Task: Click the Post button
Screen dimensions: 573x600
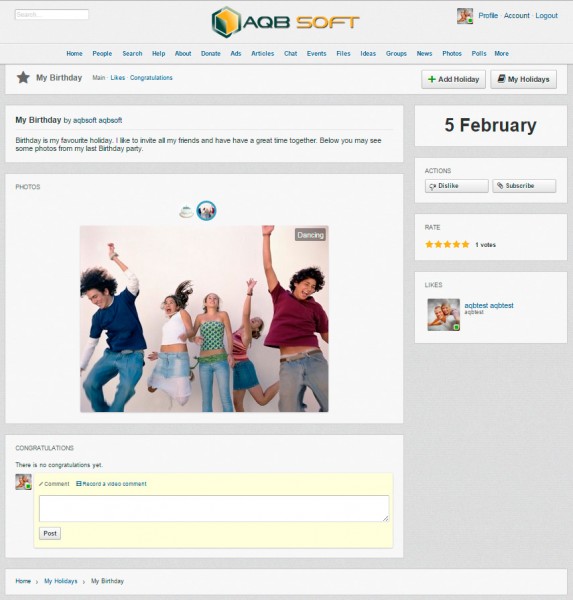Action: point(50,533)
